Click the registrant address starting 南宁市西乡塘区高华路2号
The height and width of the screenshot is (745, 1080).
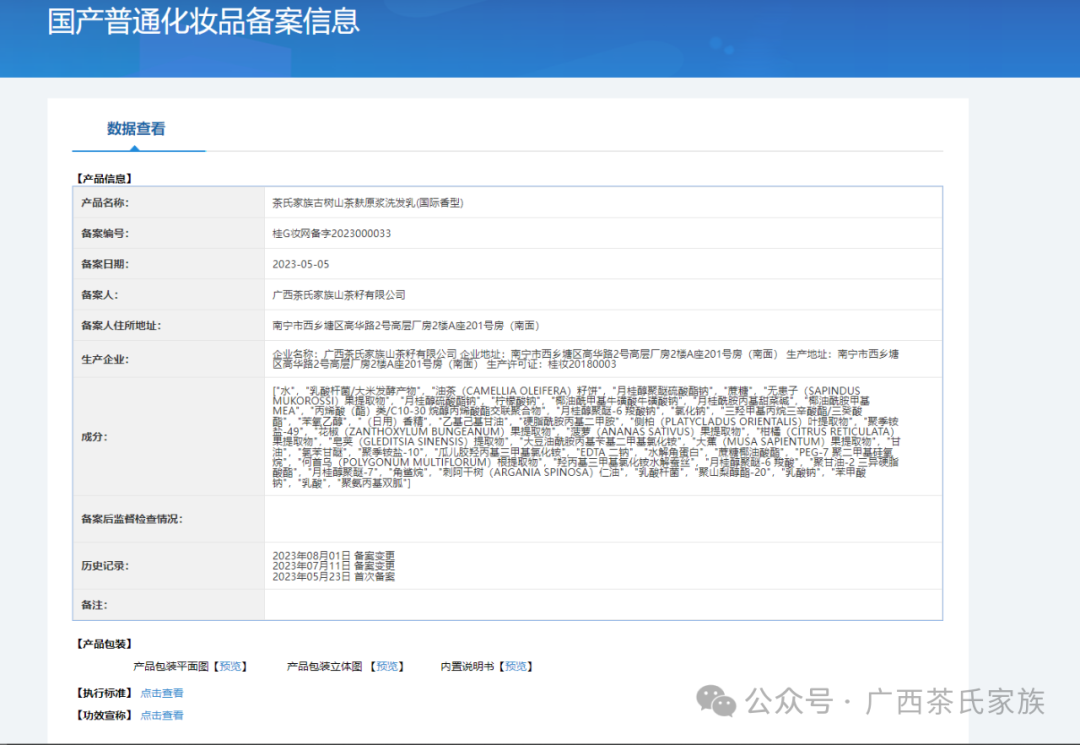pos(406,325)
